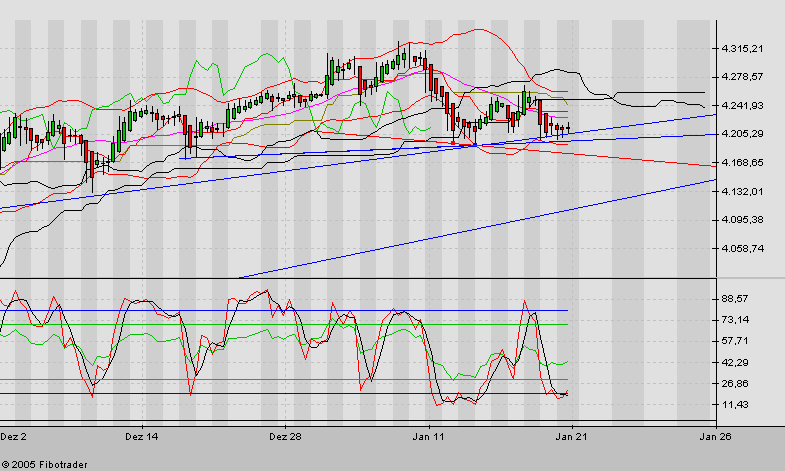Select oscillator level 57,71
This screenshot has width=785, height=471.
pos(735,341)
